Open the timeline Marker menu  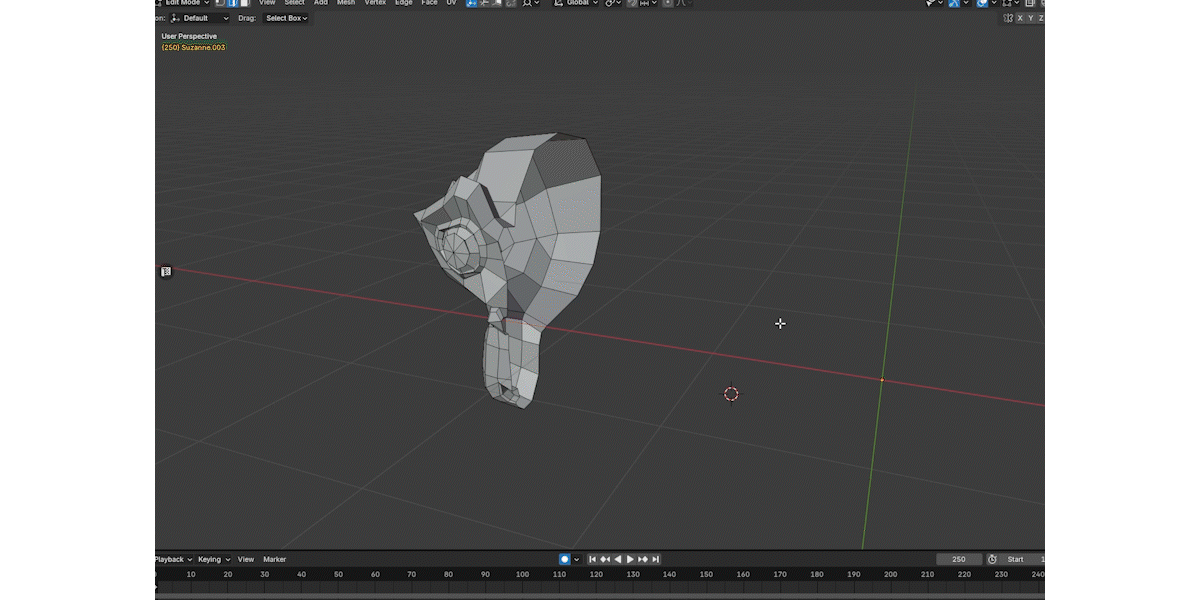pyautogui.click(x=274, y=559)
